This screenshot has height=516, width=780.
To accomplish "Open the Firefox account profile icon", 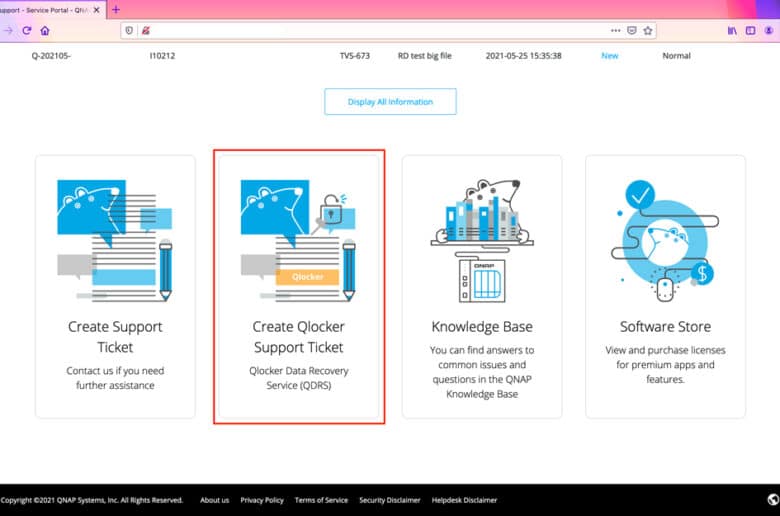I will point(769,30).
